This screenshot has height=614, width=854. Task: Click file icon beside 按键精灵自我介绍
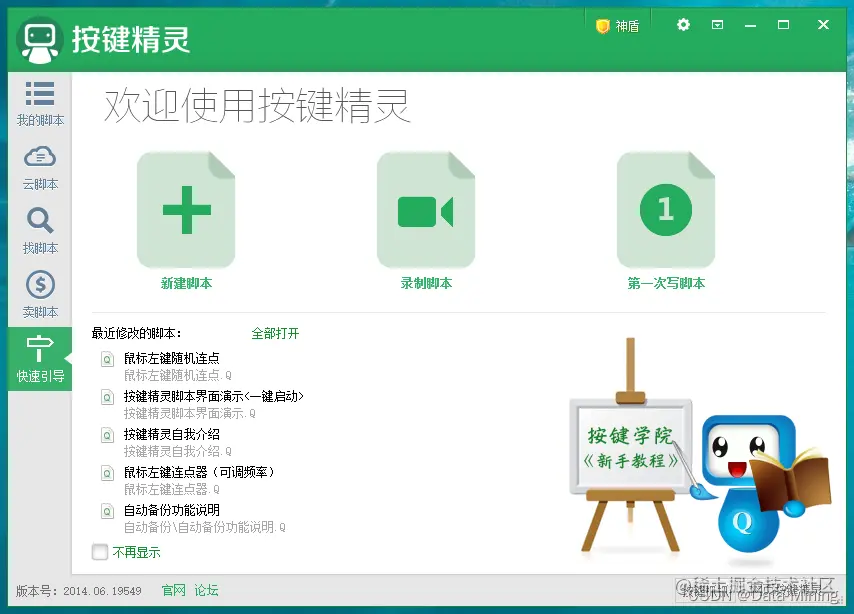[x=107, y=435]
